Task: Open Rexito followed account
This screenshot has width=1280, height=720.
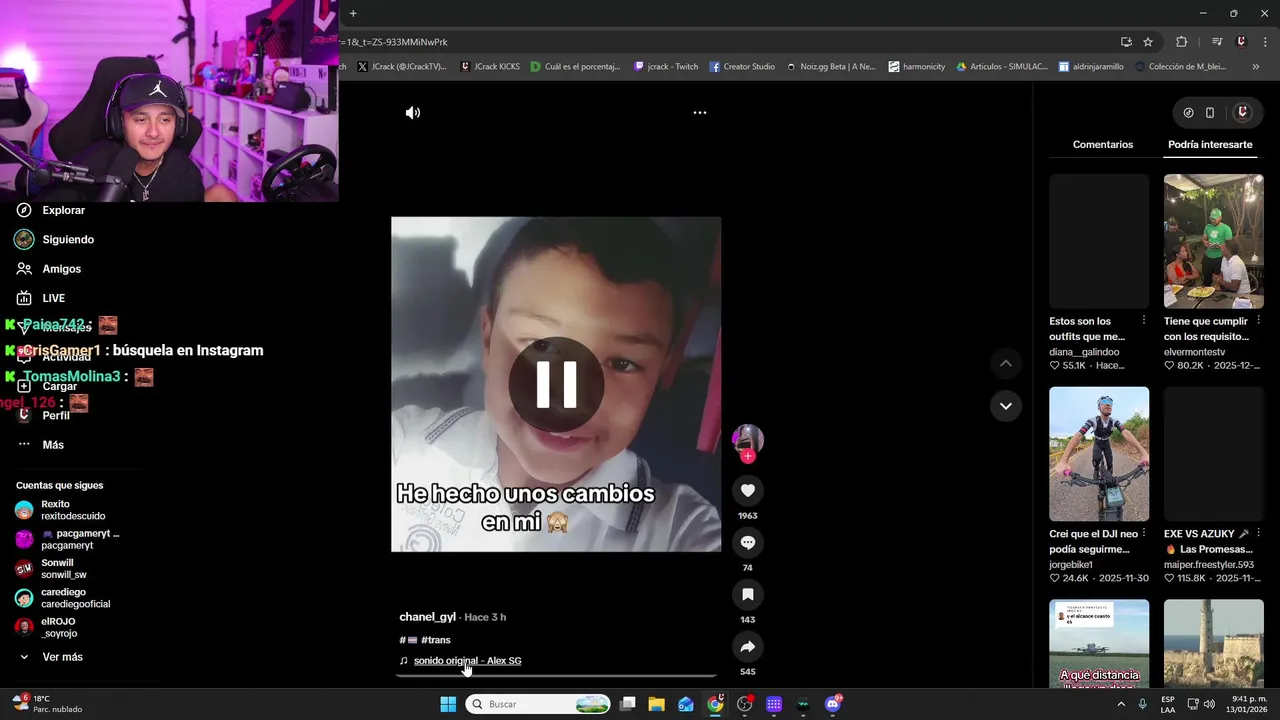Action: point(61,510)
